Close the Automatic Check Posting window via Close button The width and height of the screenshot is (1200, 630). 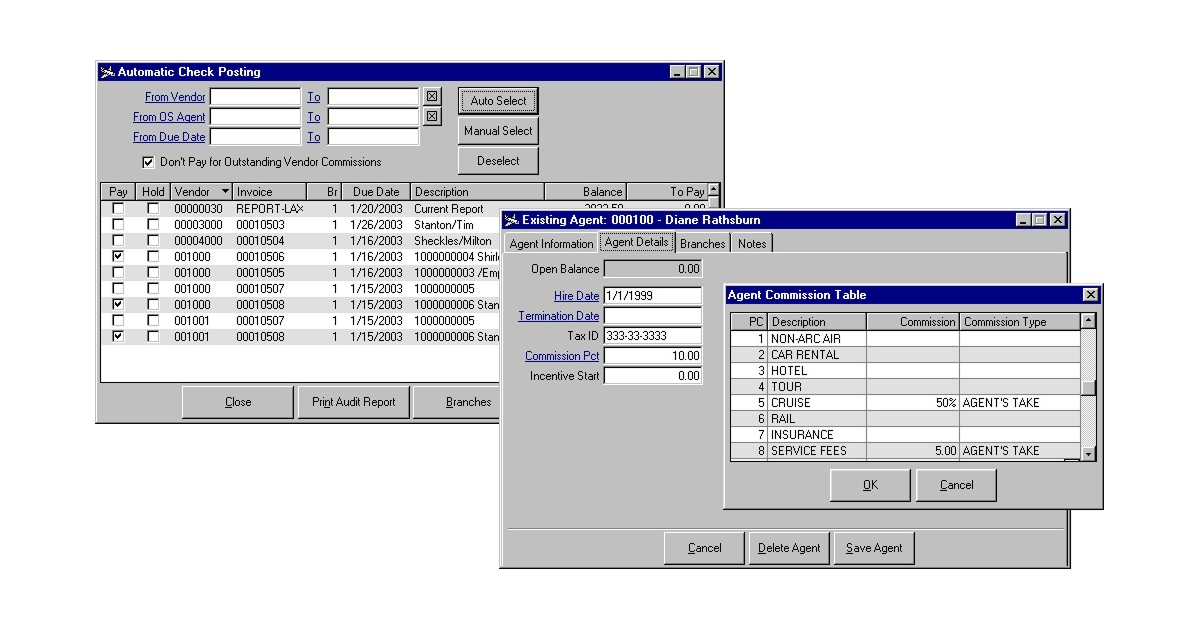(238, 402)
